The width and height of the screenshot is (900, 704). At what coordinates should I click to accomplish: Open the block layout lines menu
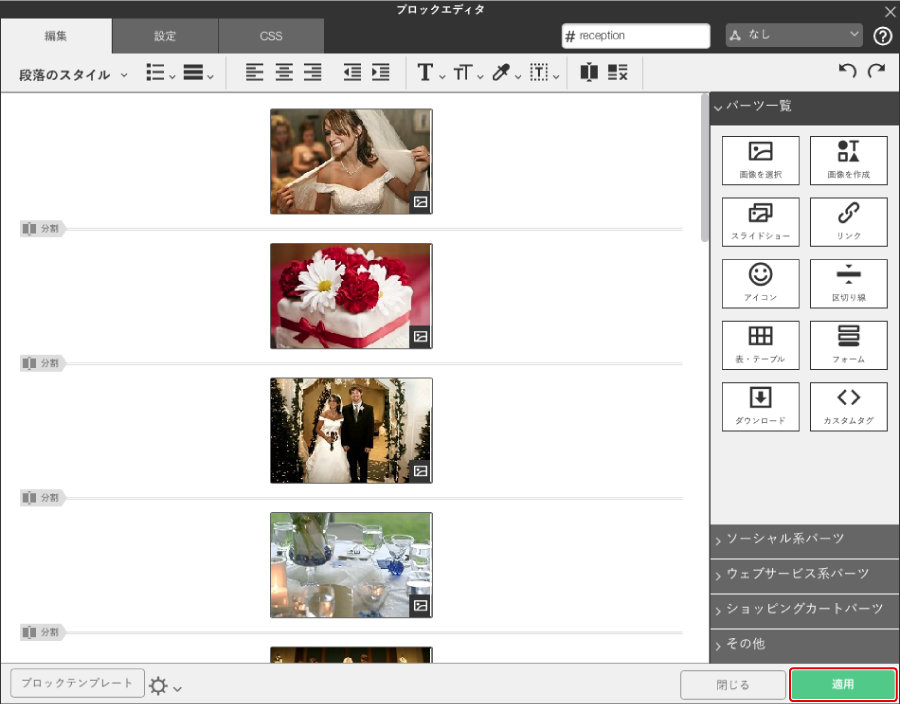click(x=198, y=73)
